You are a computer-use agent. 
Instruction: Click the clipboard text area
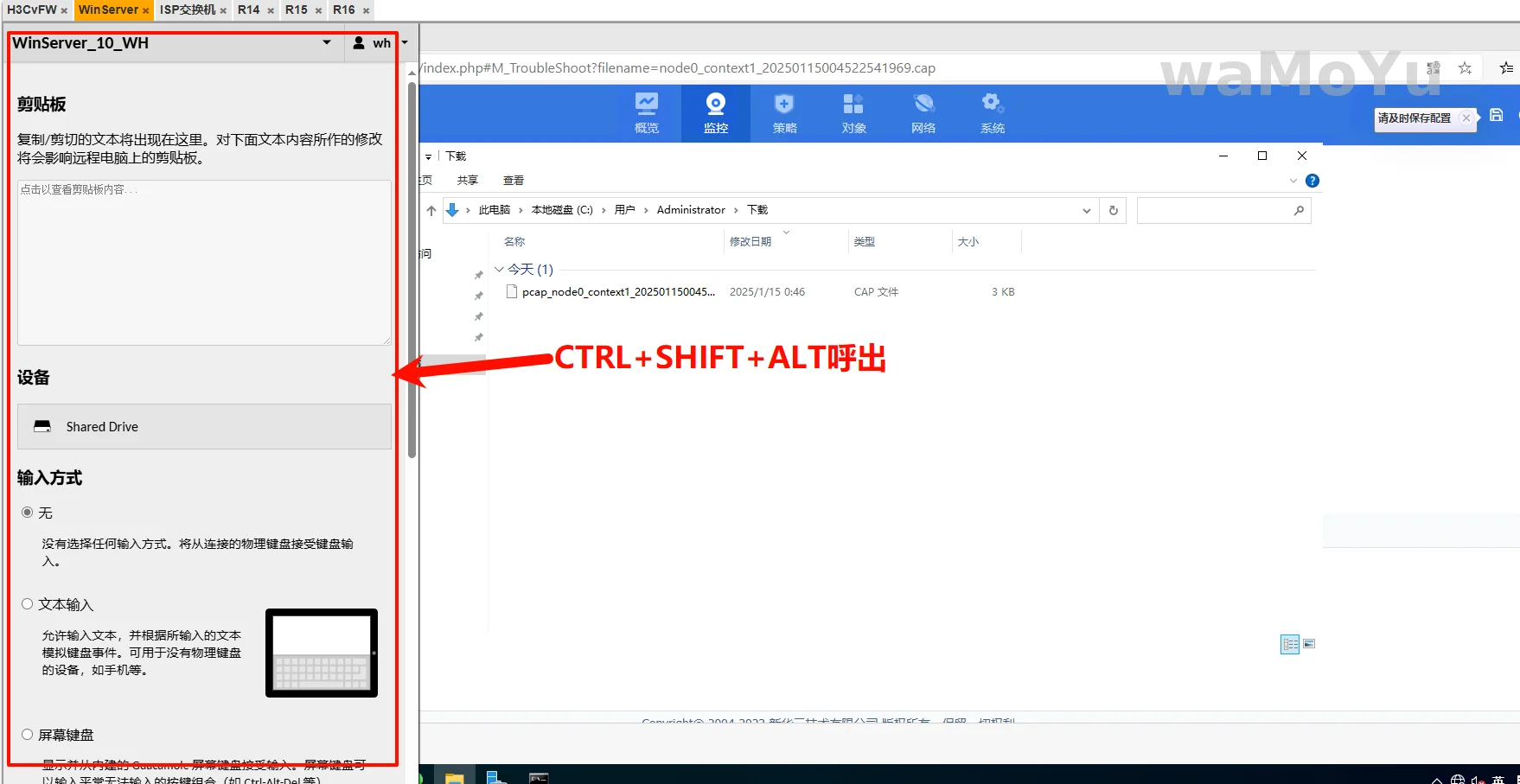[x=204, y=263]
